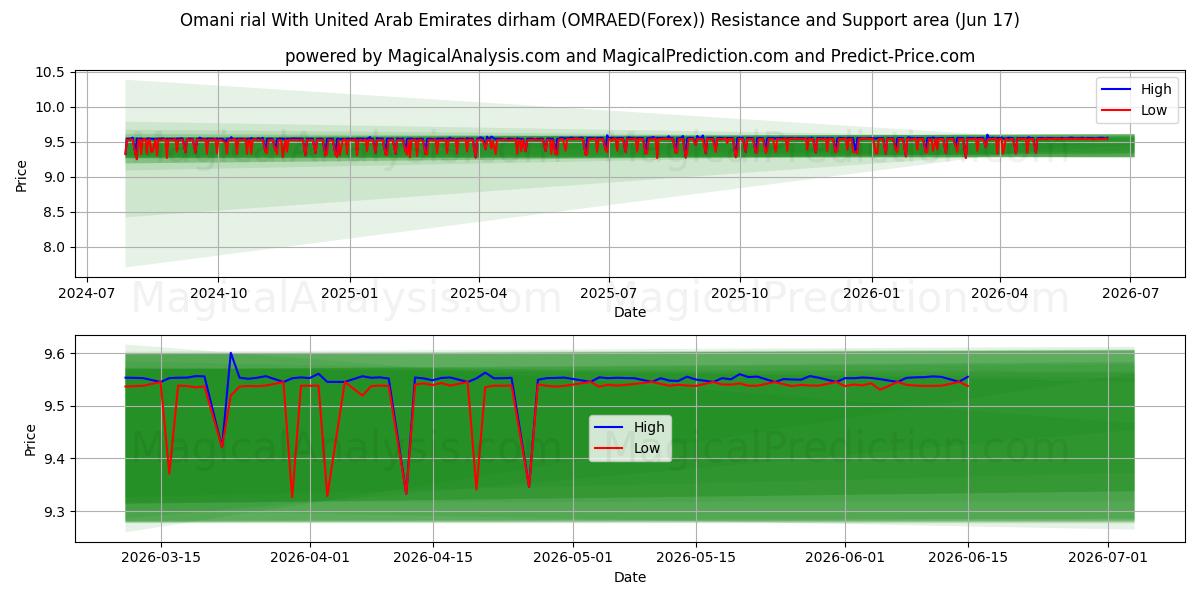Click 'Low' in the top chart legend

1154,110
